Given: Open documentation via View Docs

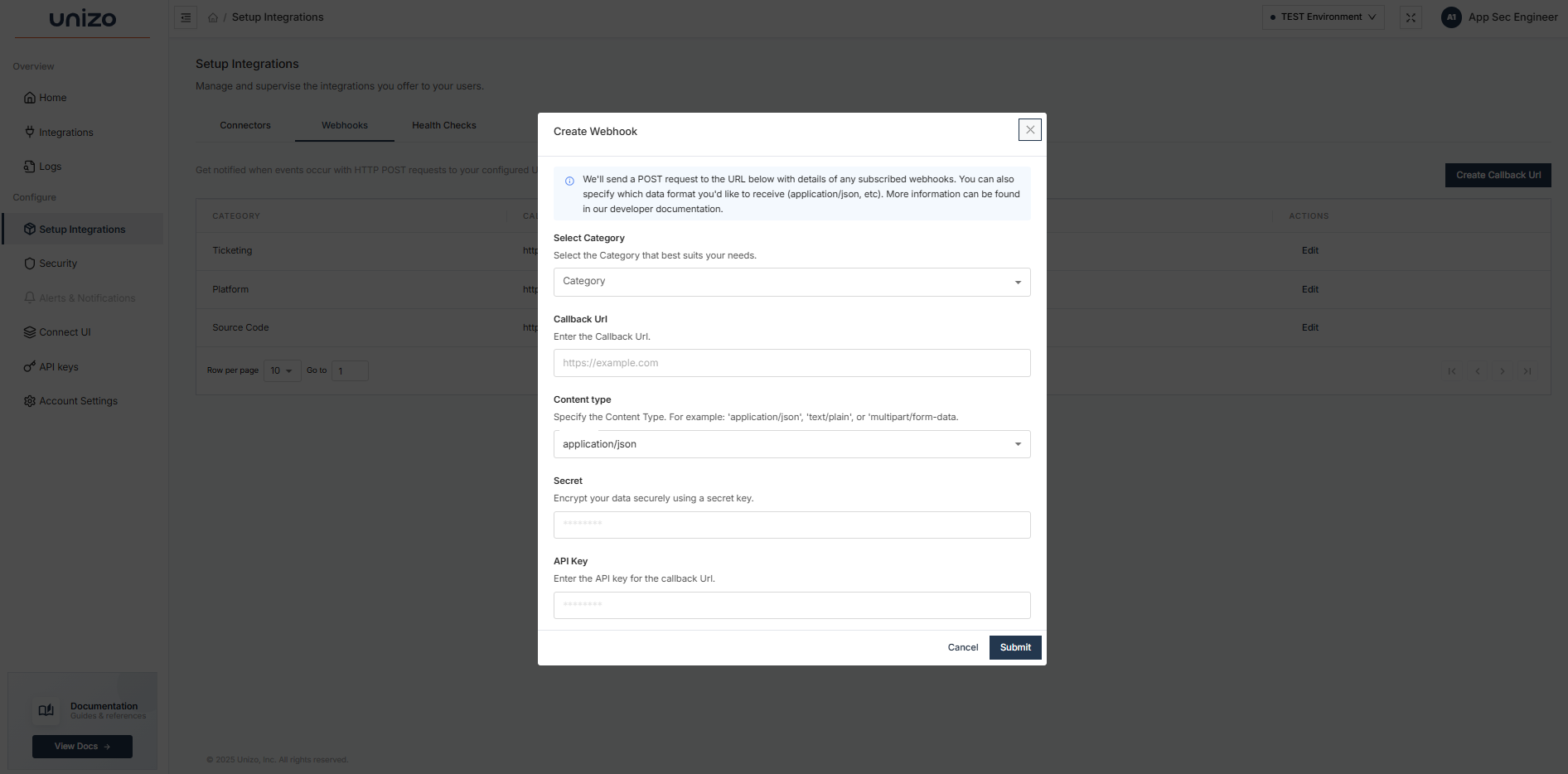Looking at the screenshot, I should tap(81, 746).
